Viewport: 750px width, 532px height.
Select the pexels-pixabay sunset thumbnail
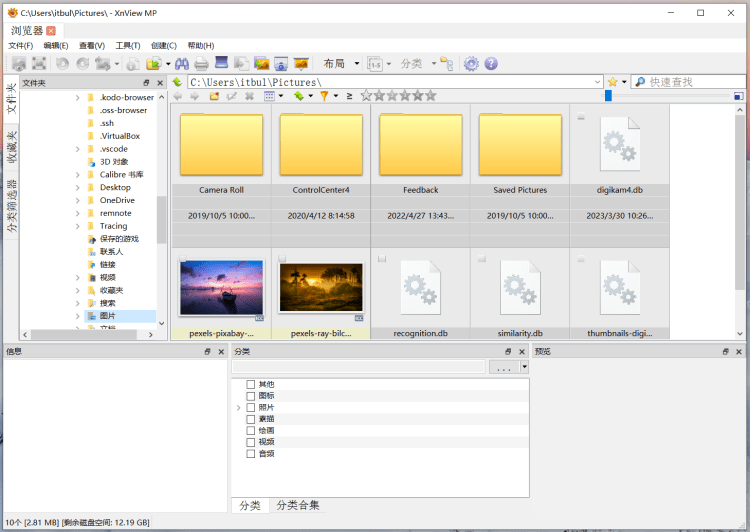(x=221, y=288)
